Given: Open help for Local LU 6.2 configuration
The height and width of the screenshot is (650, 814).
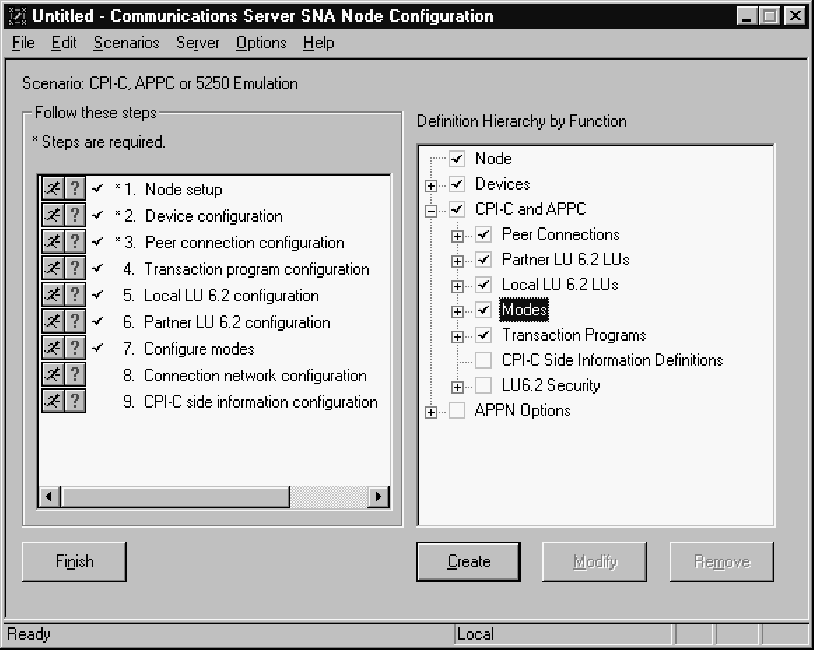Looking at the screenshot, I should [x=75, y=294].
